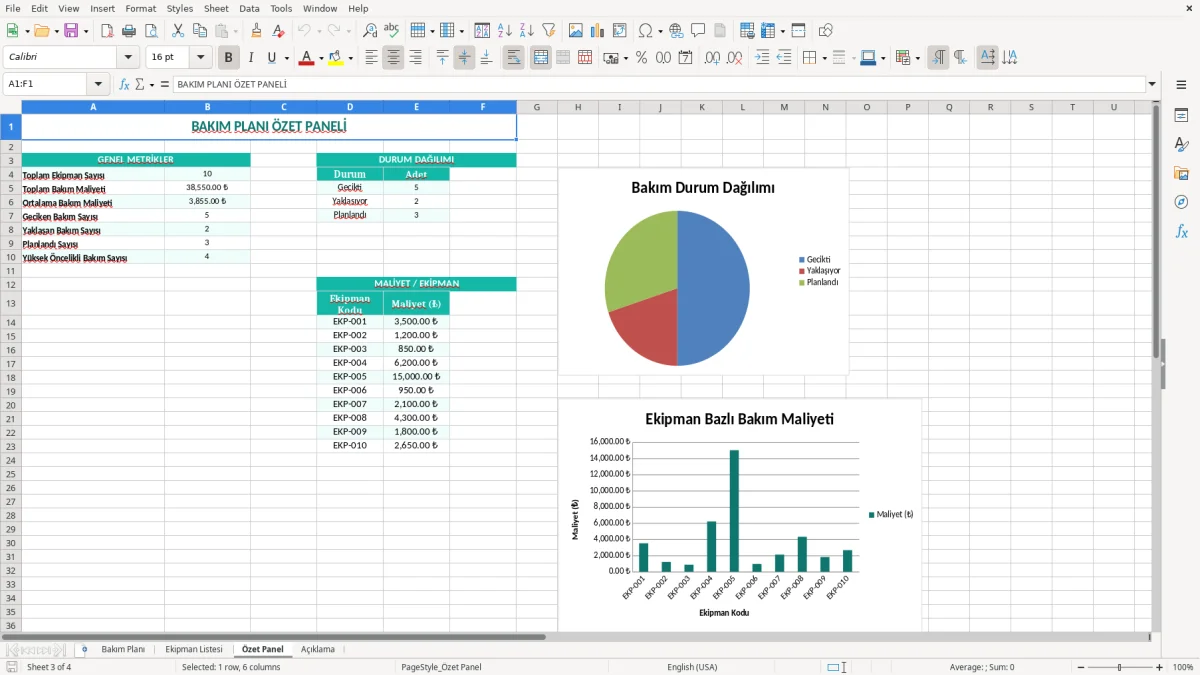Click the Copy icon

pyautogui.click(x=200, y=31)
